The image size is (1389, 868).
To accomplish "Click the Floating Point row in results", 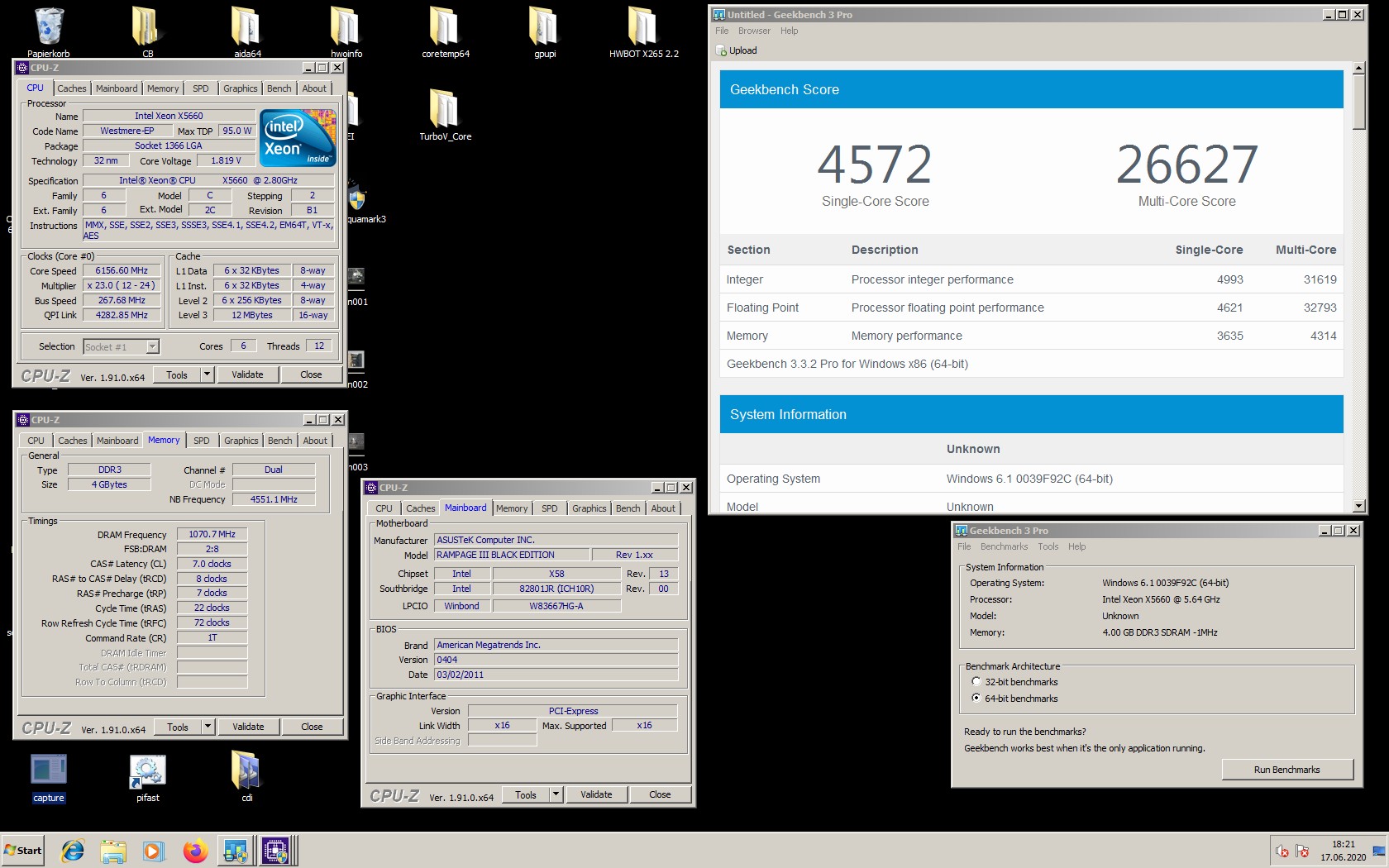I will click(x=1031, y=308).
